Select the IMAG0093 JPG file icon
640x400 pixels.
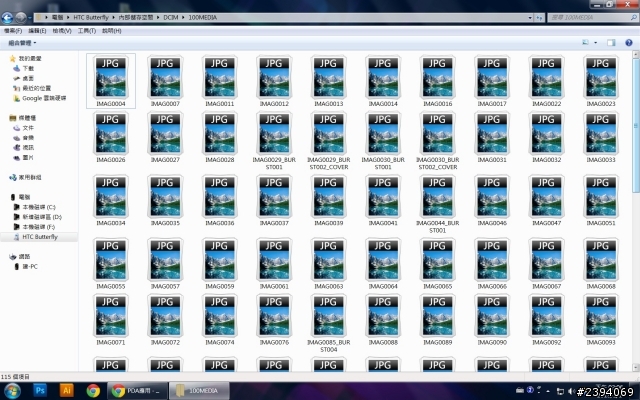[x=601, y=316]
